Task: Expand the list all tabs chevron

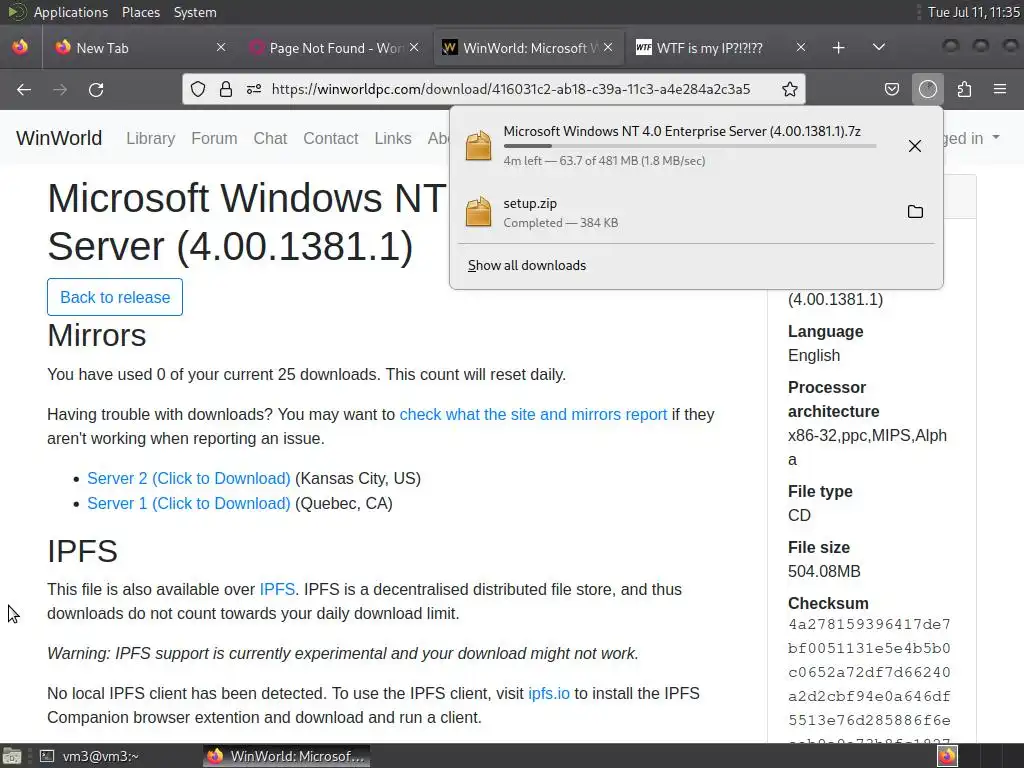Action: point(879,48)
